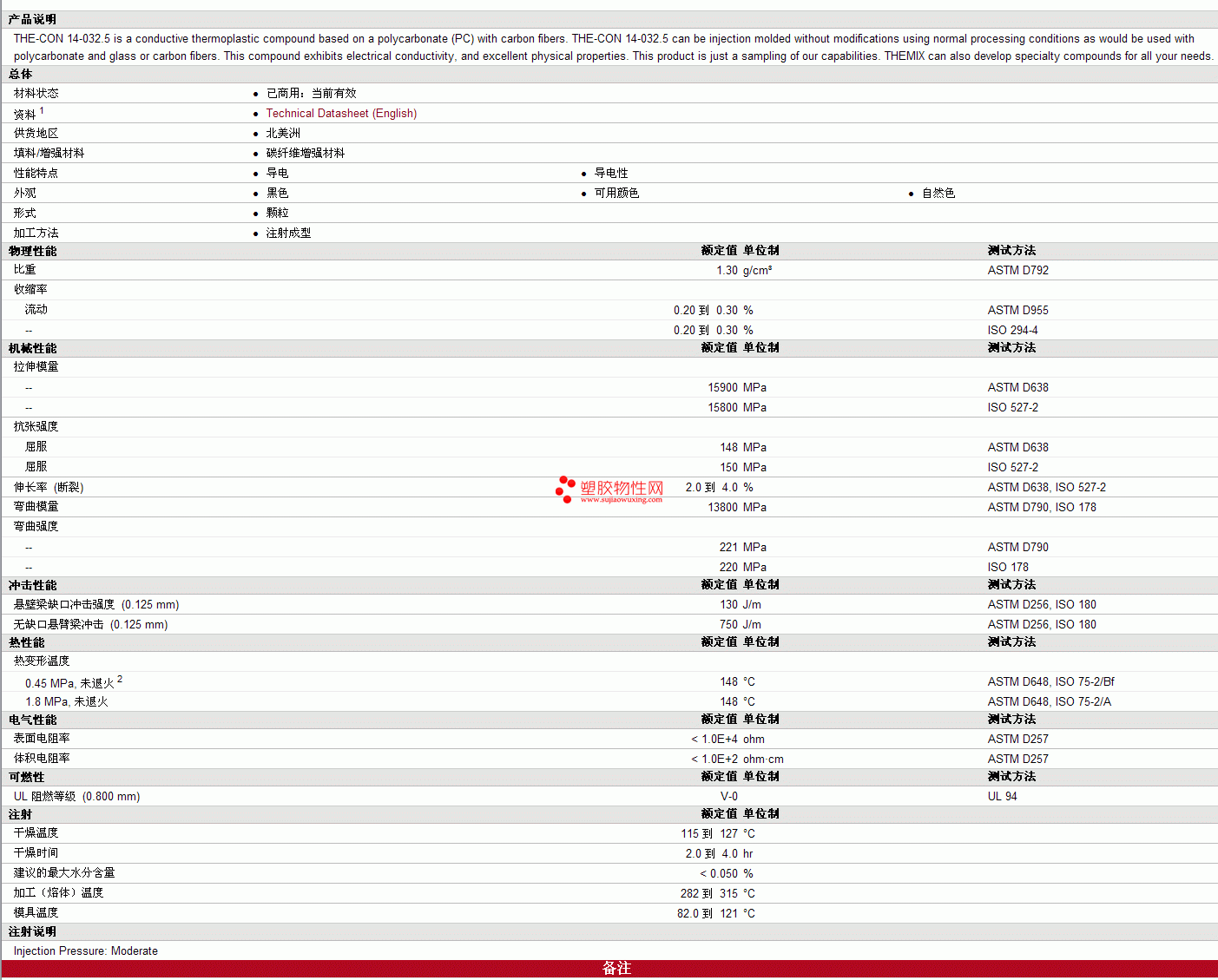Select the 热变形温度 row label
Image resolution: width=1218 pixels, height=980 pixels.
pos(42,661)
